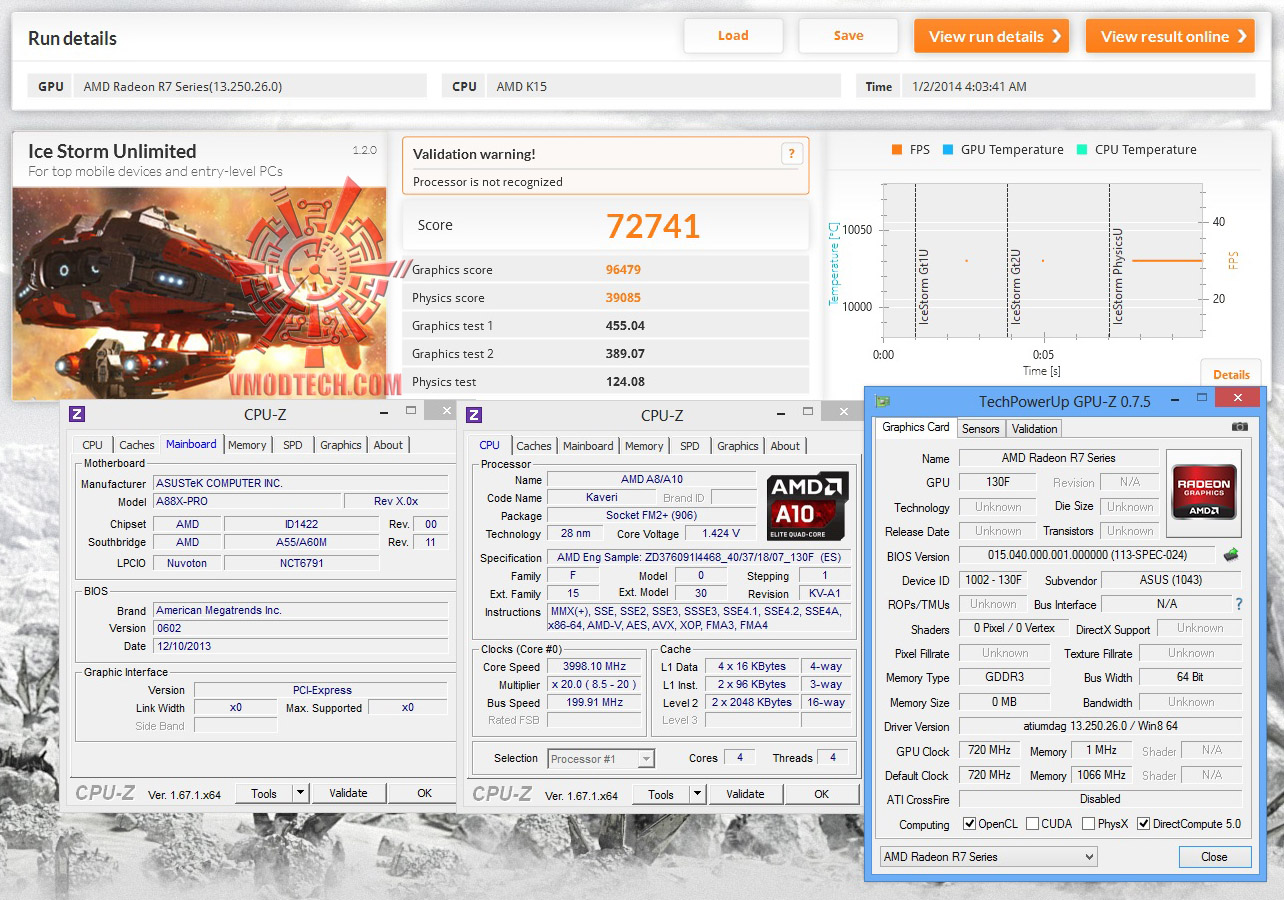Open Memory tab in the Mainboard CPU-Z window

[247, 445]
